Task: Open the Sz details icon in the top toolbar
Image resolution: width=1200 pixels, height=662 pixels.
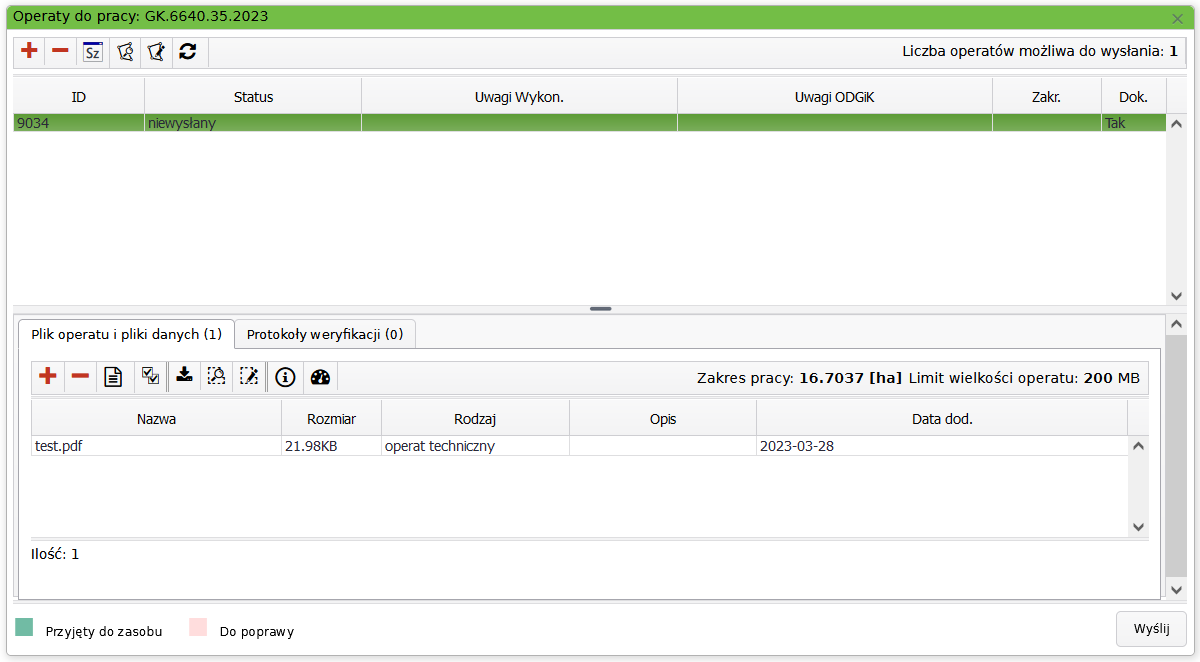Action: point(92,52)
